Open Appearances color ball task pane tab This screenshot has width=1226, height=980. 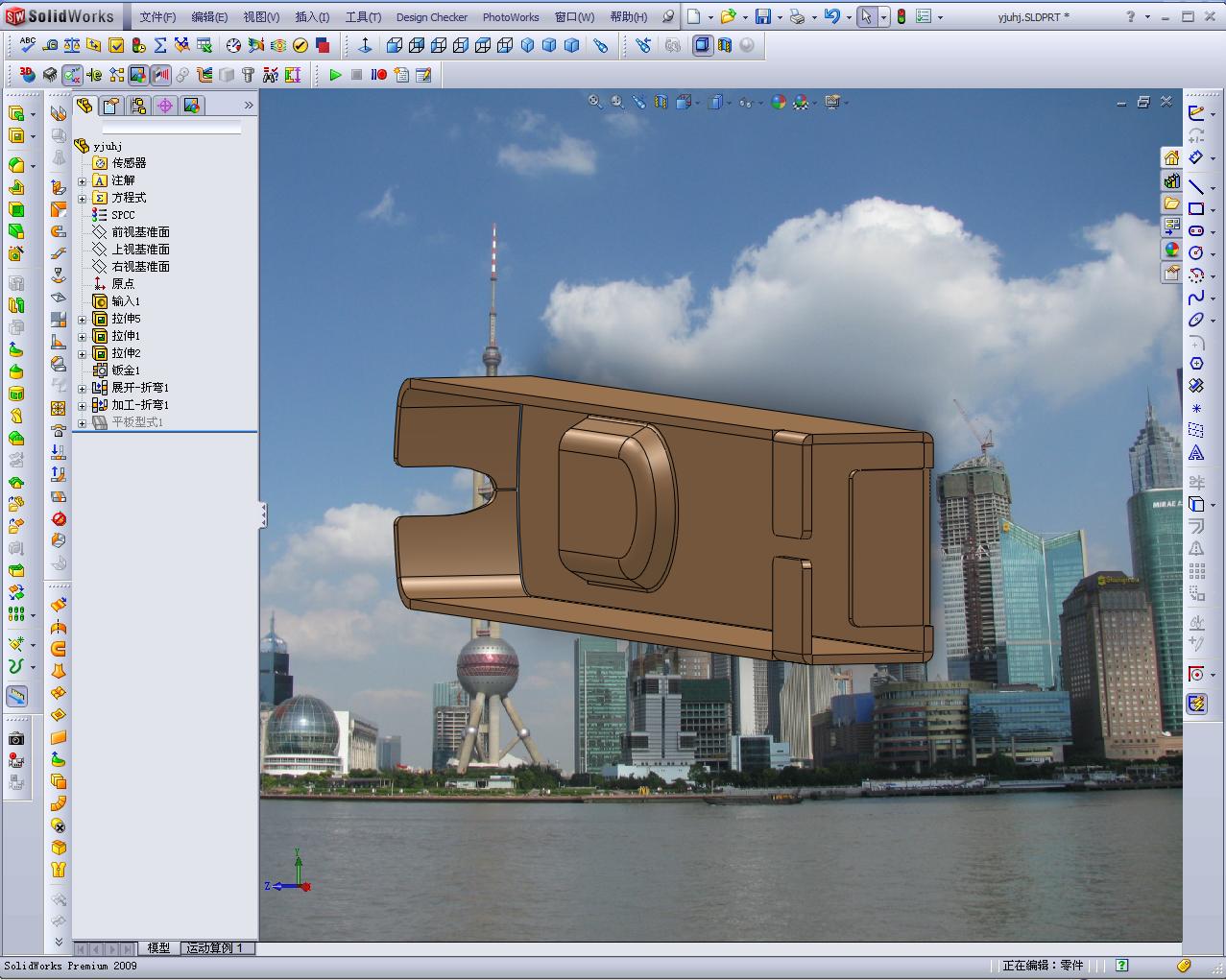pyautogui.click(x=1171, y=250)
